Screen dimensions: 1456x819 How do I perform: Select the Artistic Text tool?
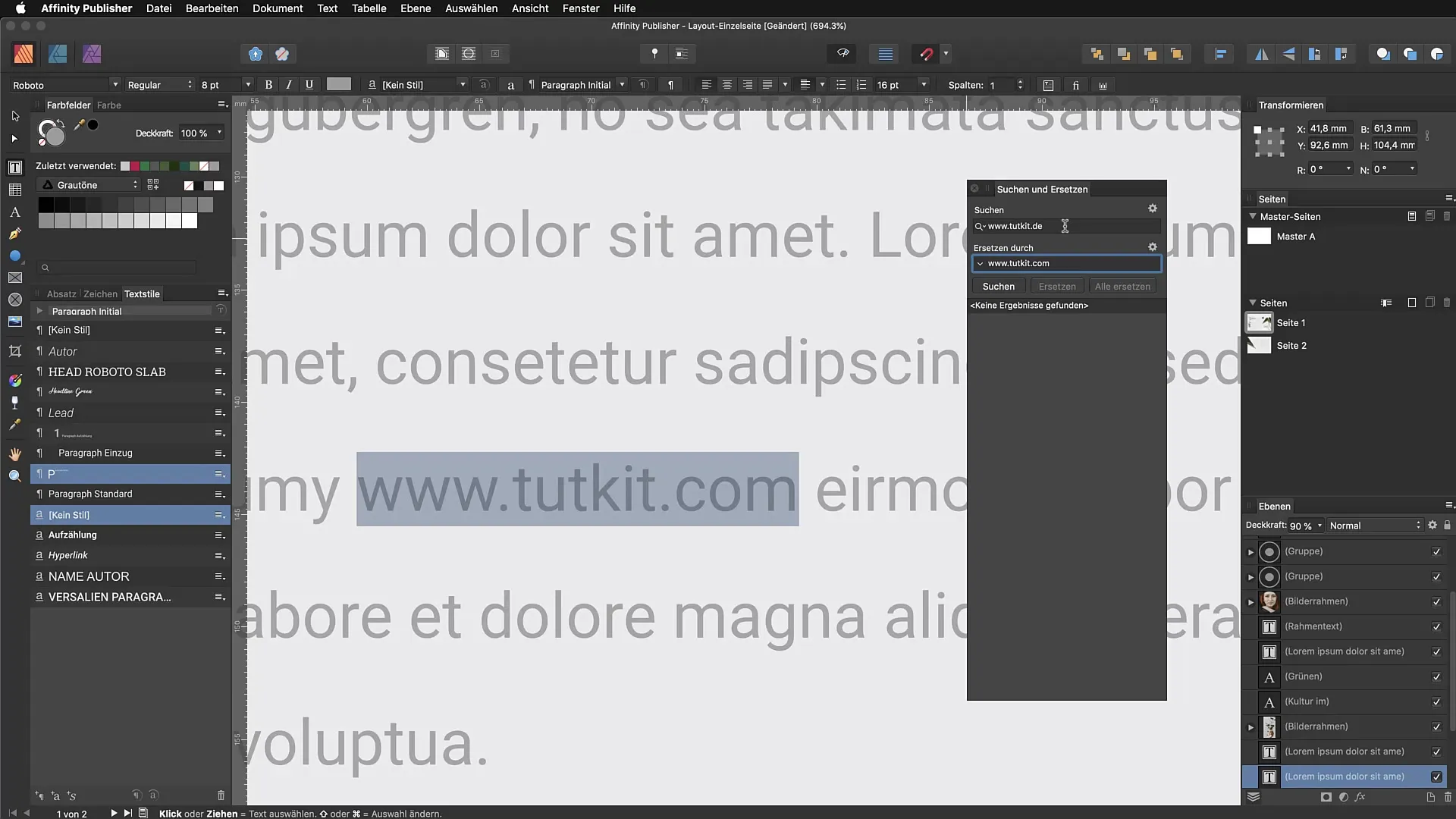pos(14,212)
